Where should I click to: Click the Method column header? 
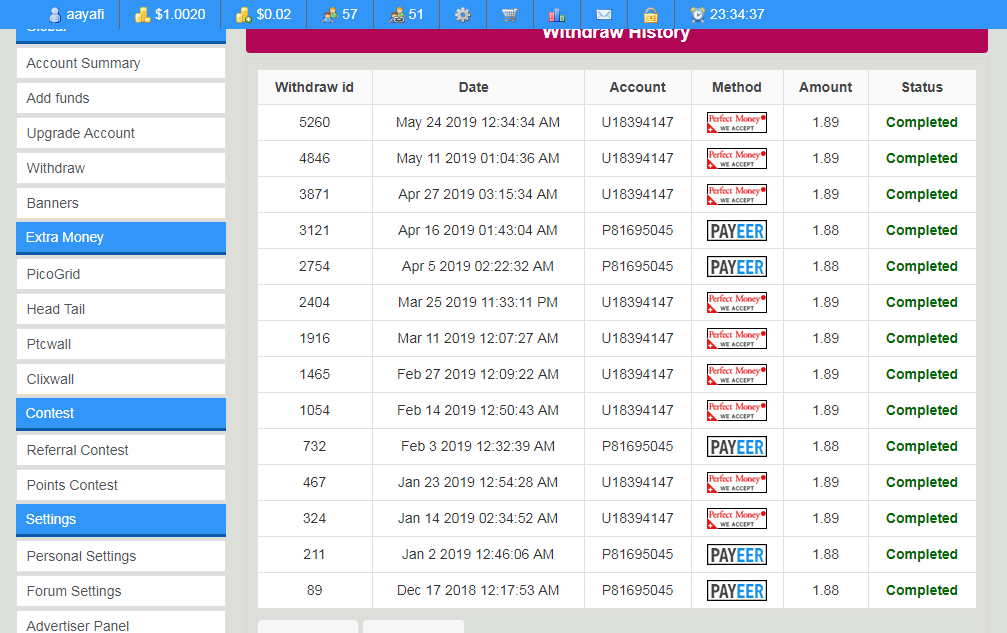pos(737,87)
